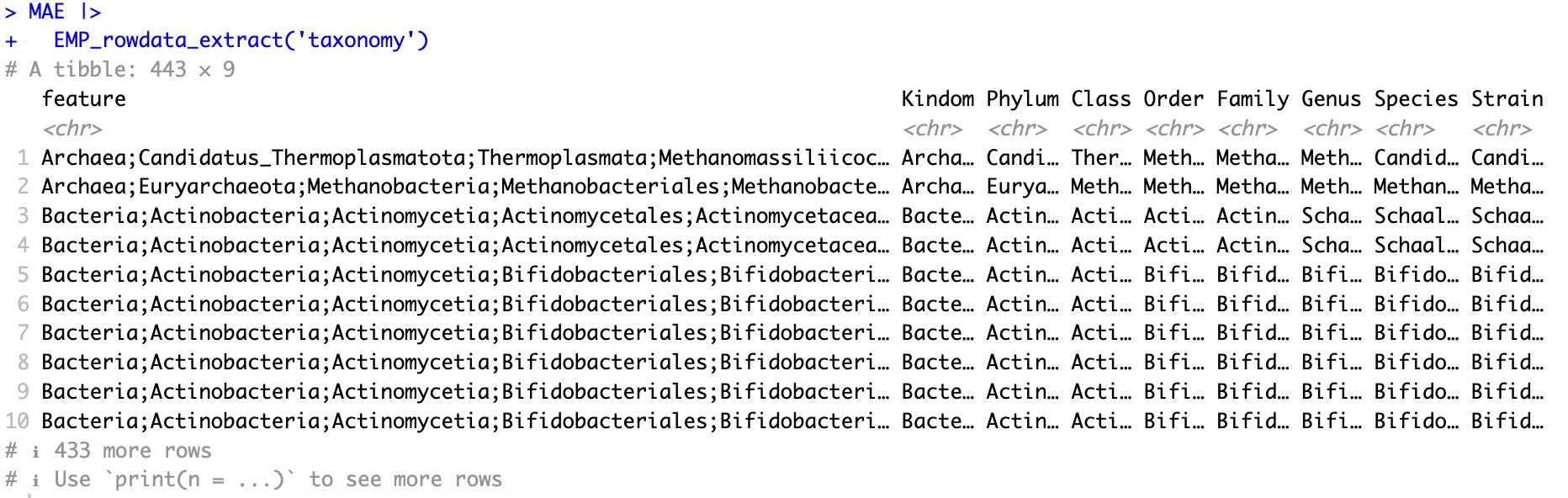Click the EMP_rowdata_extract('taxonomy') command line
This screenshot has width=1568, height=498.
pyautogui.click(x=241, y=40)
